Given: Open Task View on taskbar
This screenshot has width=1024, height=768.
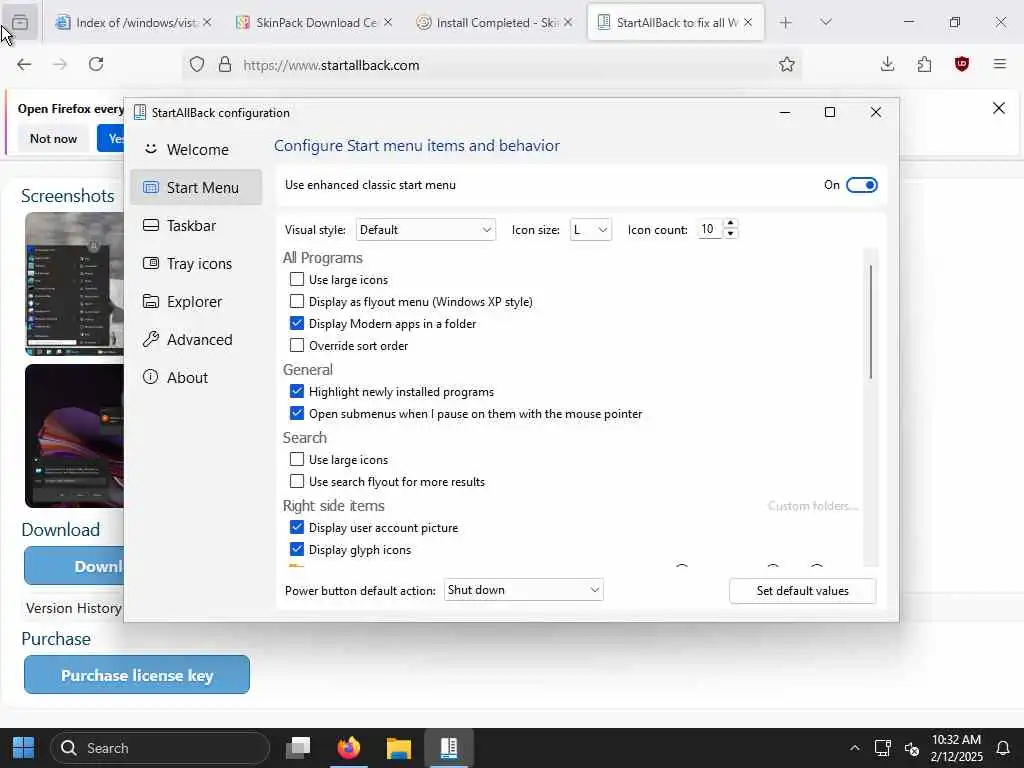Looking at the screenshot, I should point(298,748).
